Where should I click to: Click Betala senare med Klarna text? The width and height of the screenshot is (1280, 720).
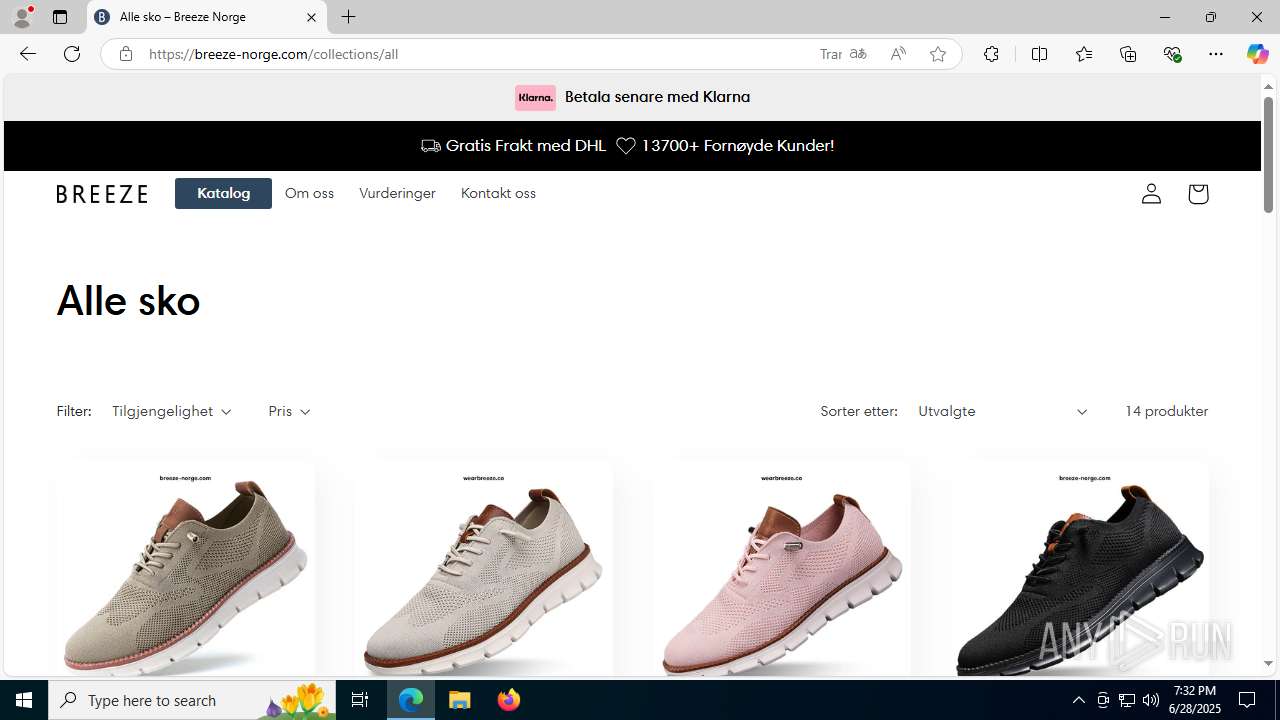pos(657,97)
